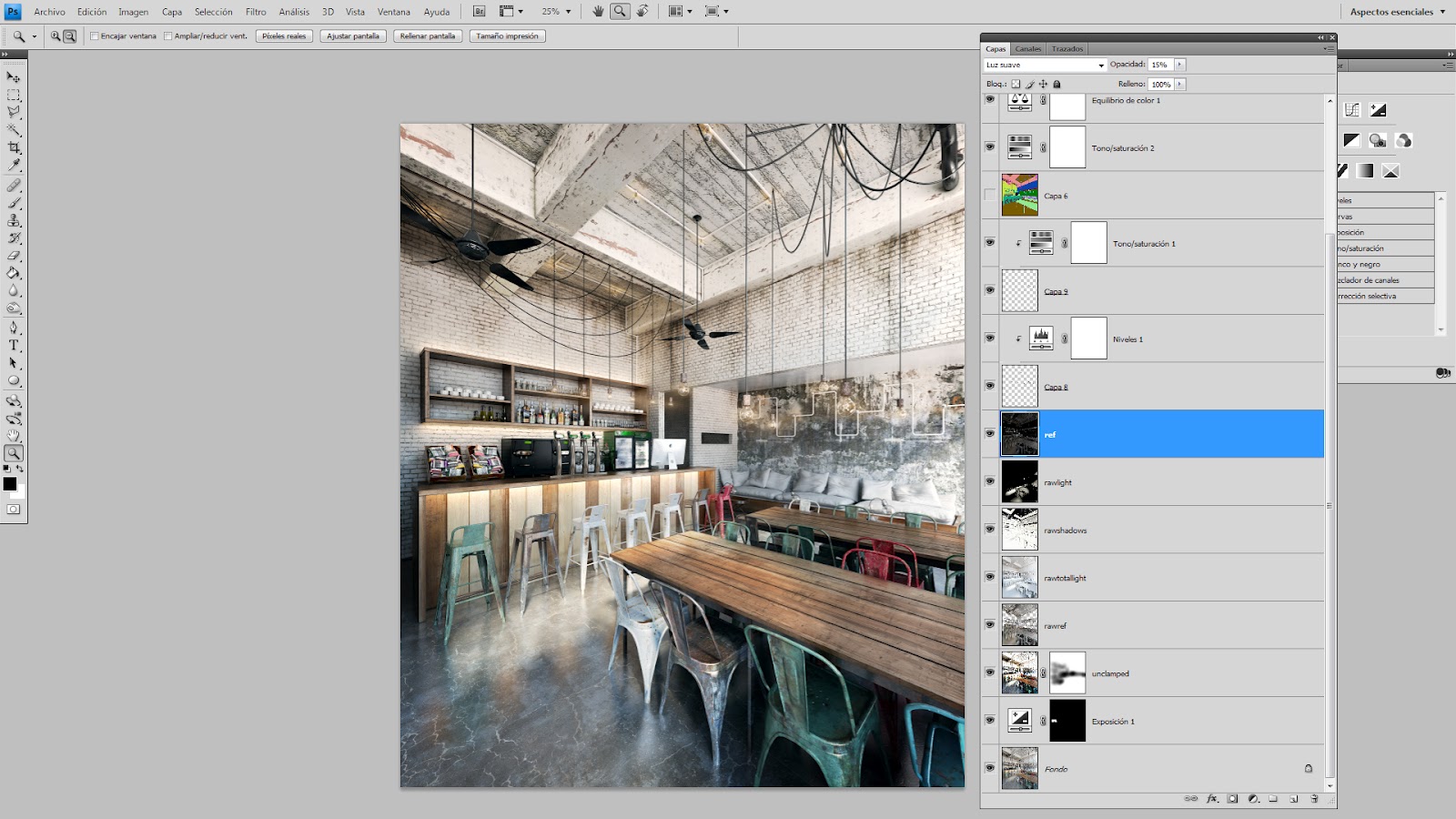Click the Tamaño impresión button
The width and height of the screenshot is (1456, 819).
click(508, 36)
